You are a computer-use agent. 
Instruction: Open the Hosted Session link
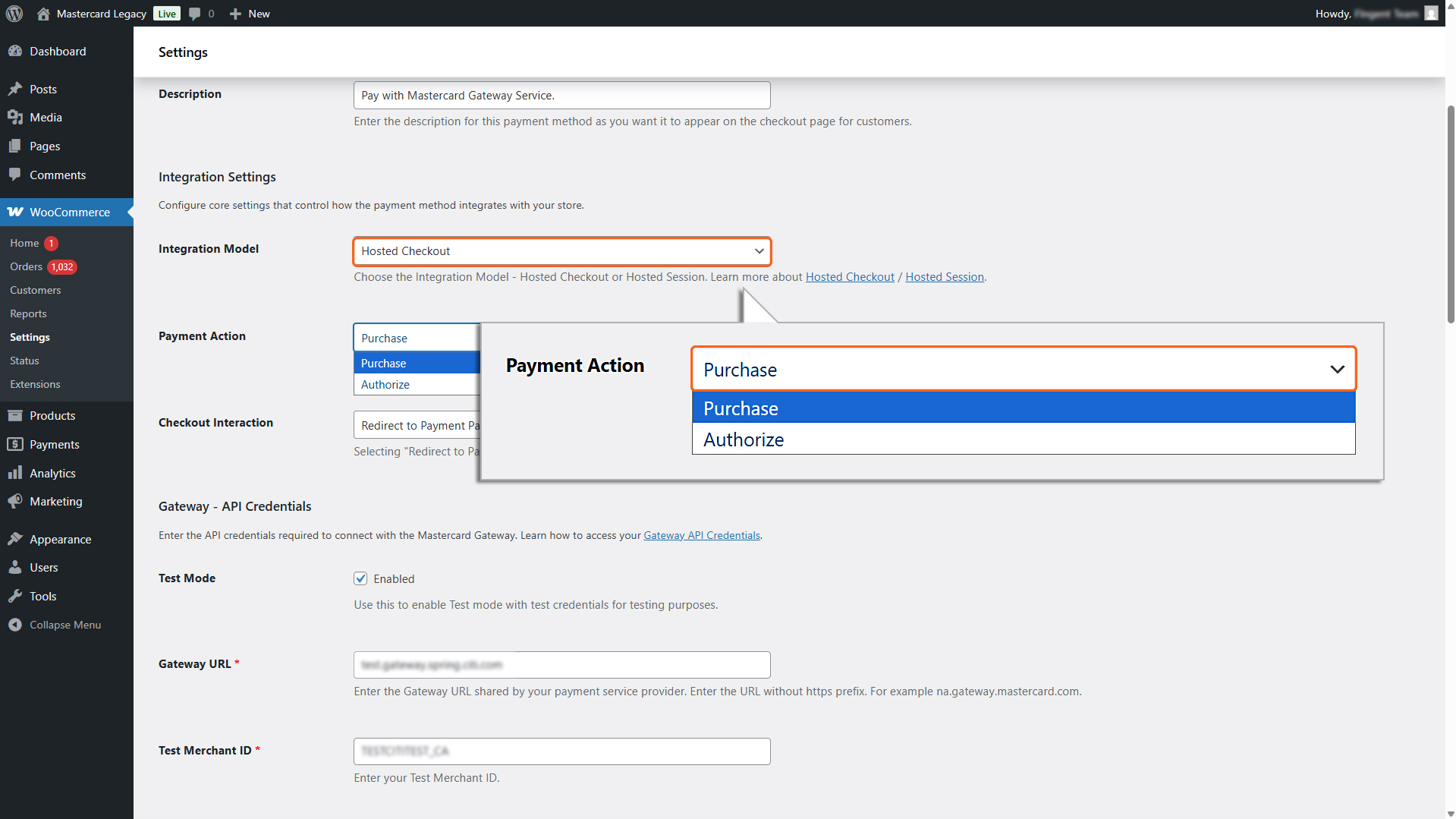coord(944,277)
